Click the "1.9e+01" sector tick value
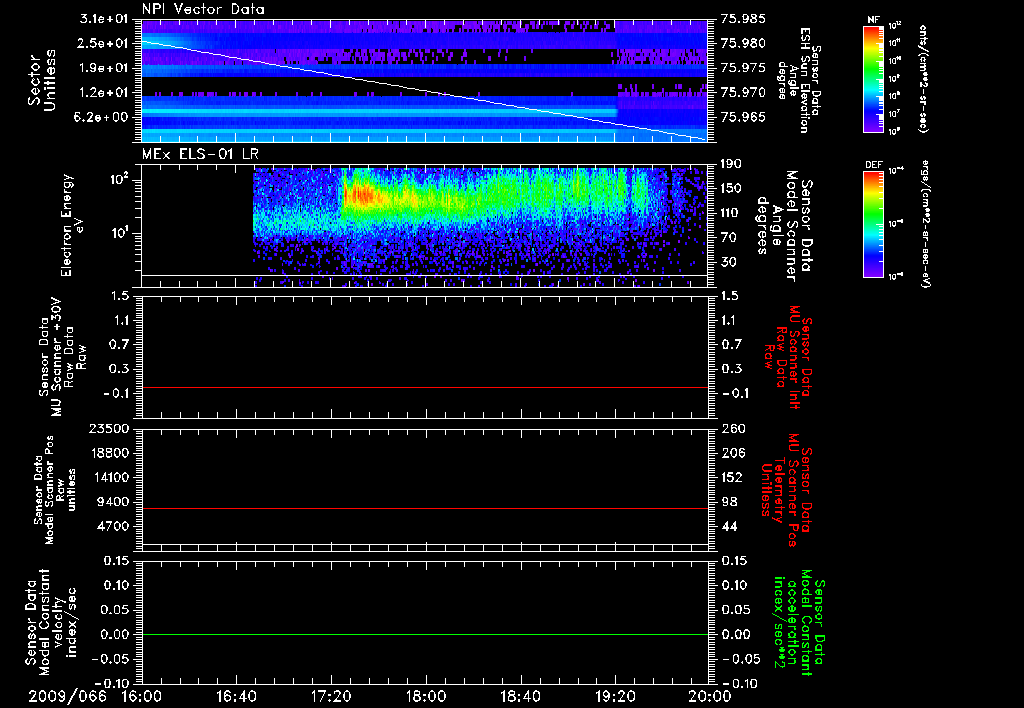Image resolution: width=1024 pixels, height=708 pixels. (x=103, y=68)
